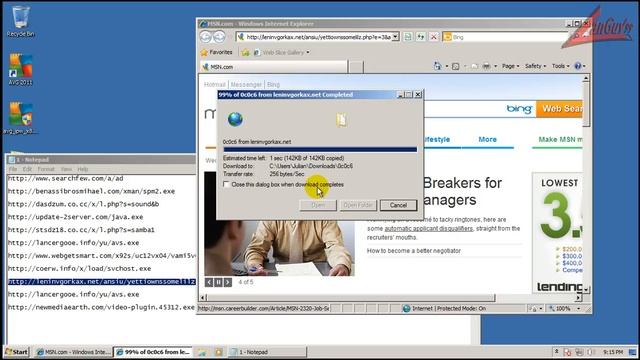This screenshot has width=640, height=360.
Task: Click the folder icon in the download dialog
Action: point(342,120)
